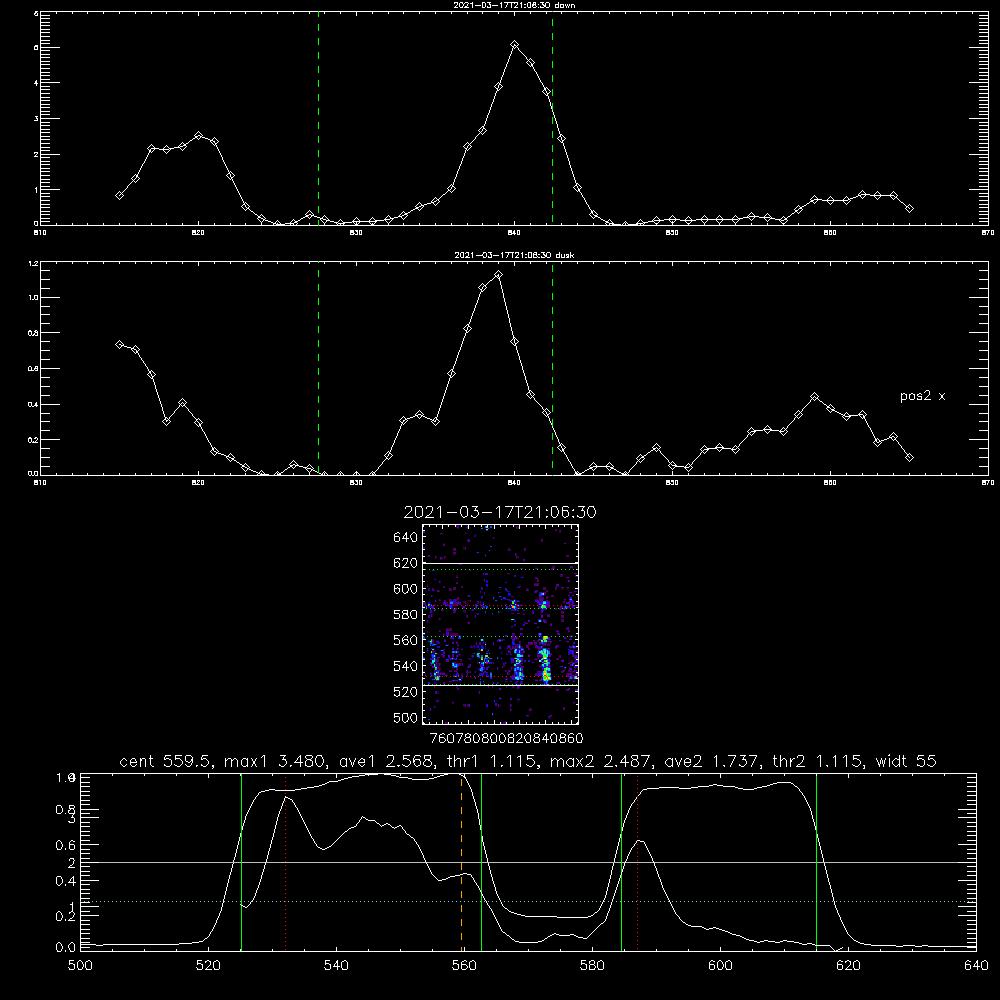Click upper white horizontal line in the image
Screen dimensions: 1000x1000
[500, 563]
